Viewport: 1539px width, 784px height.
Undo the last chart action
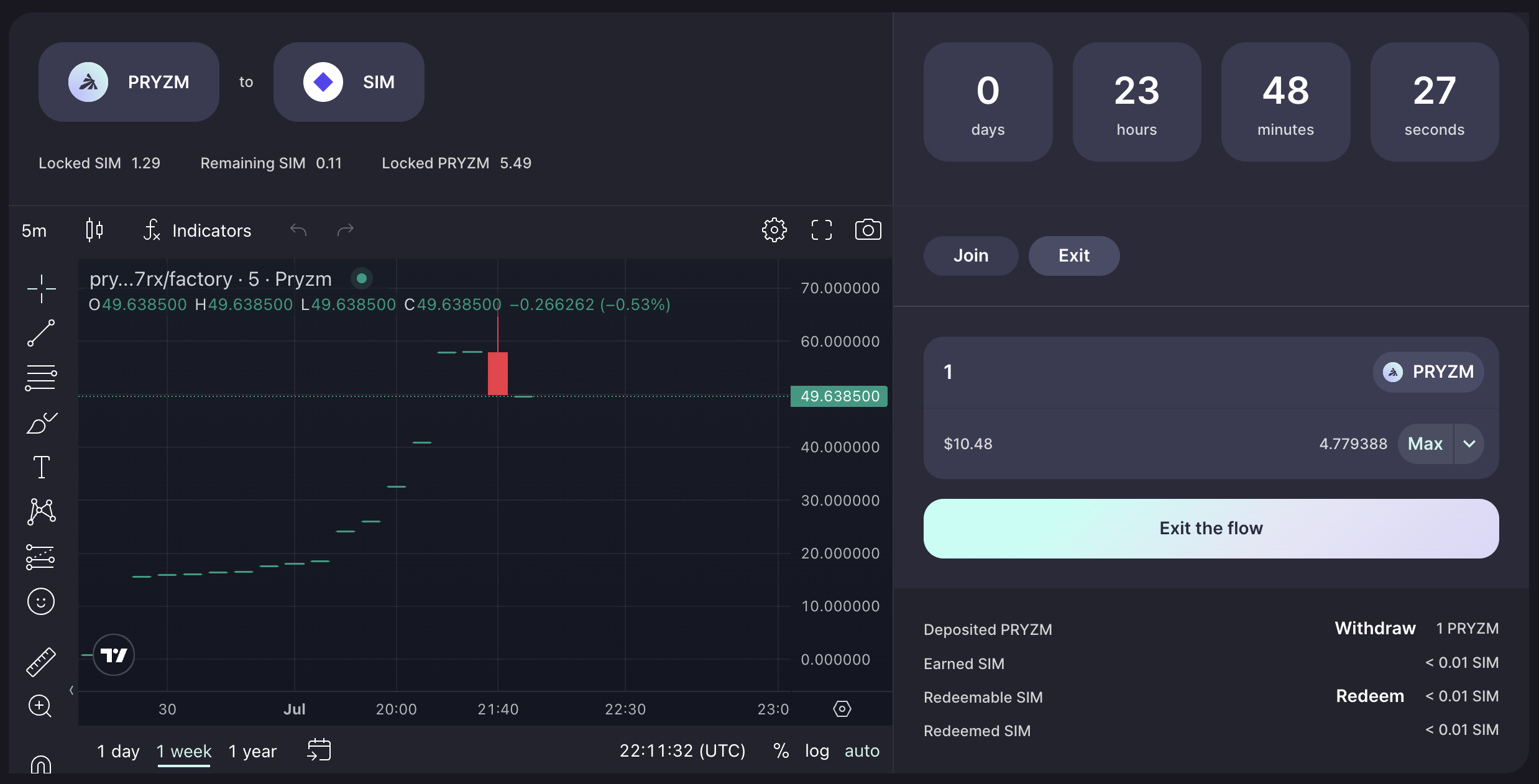click(298, 230)
